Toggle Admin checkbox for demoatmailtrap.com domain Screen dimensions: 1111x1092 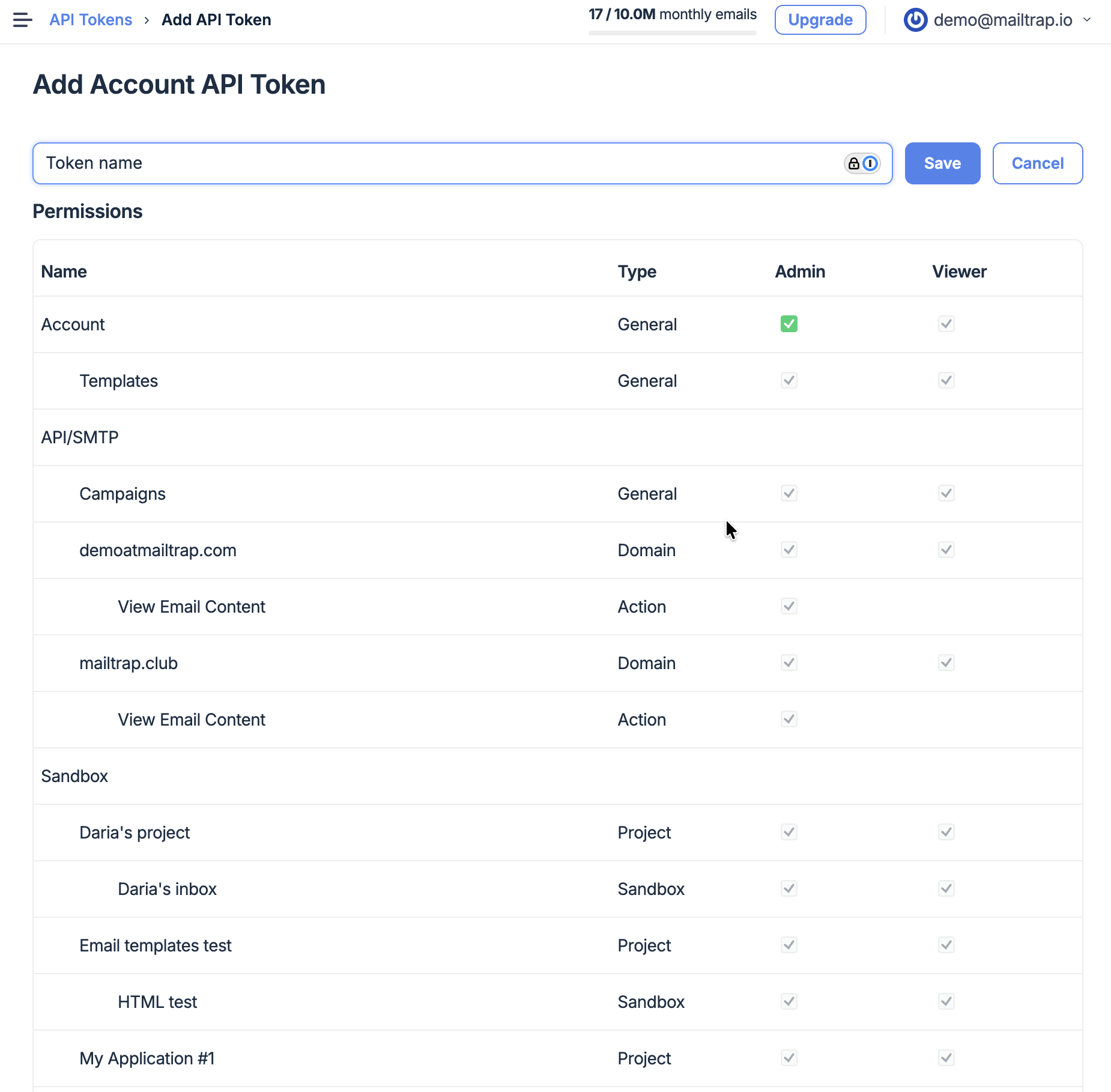(x=789, y=550)
